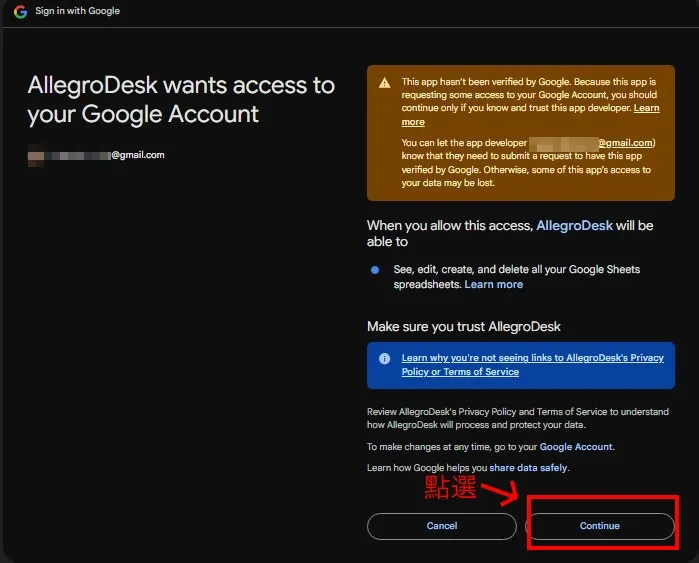The height and width of the screenshot is (563, 699).
Task: Click the warning triangle icon
Action: [x=384, y=83]
